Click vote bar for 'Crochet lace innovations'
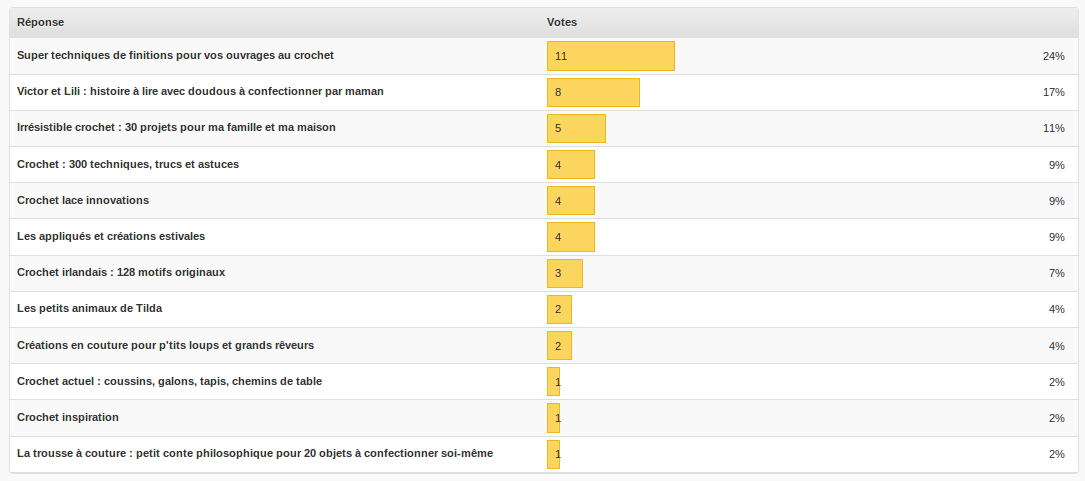Image resolution: width=1085 pixels, height=481 pixels. point(570,200)
